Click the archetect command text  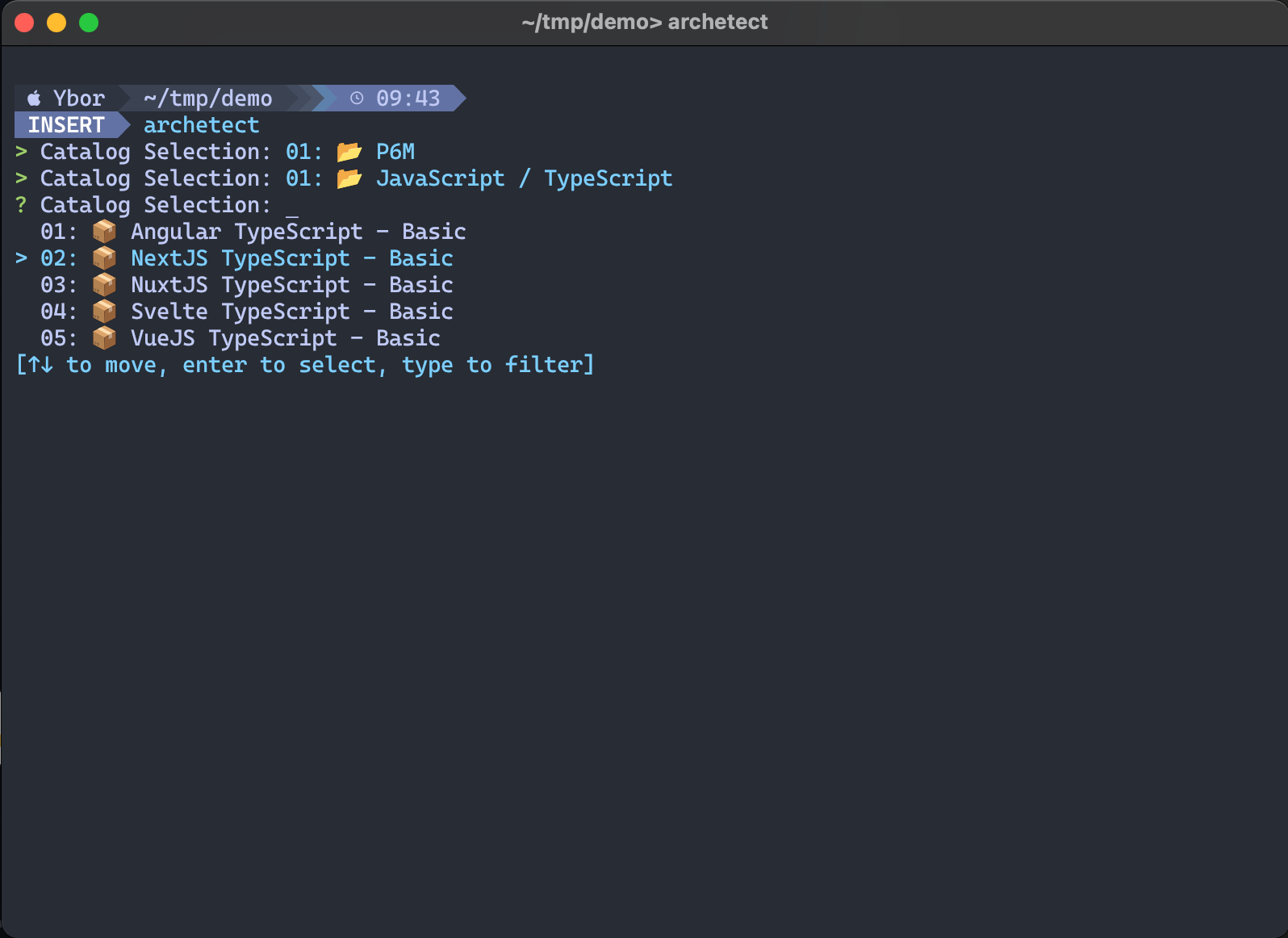202,125
